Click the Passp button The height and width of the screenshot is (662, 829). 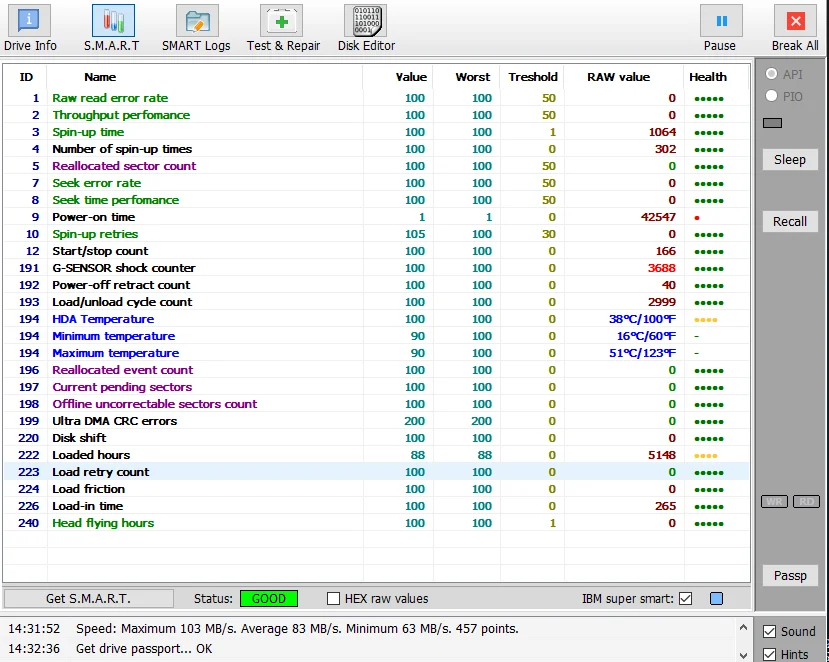coord(789,575)
